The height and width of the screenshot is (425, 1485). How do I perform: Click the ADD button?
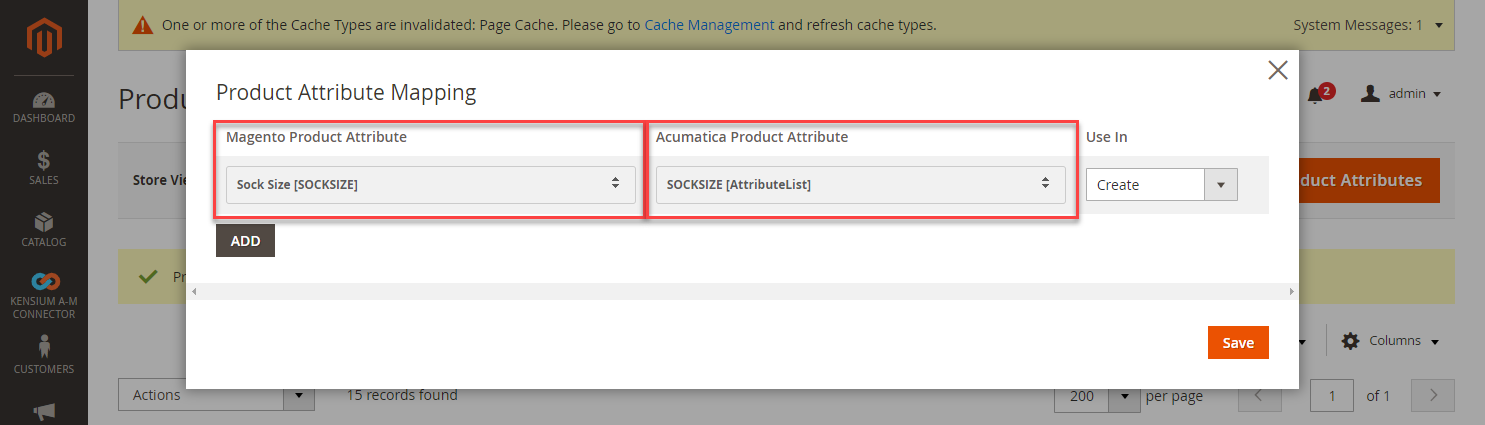tap(245, 241)
